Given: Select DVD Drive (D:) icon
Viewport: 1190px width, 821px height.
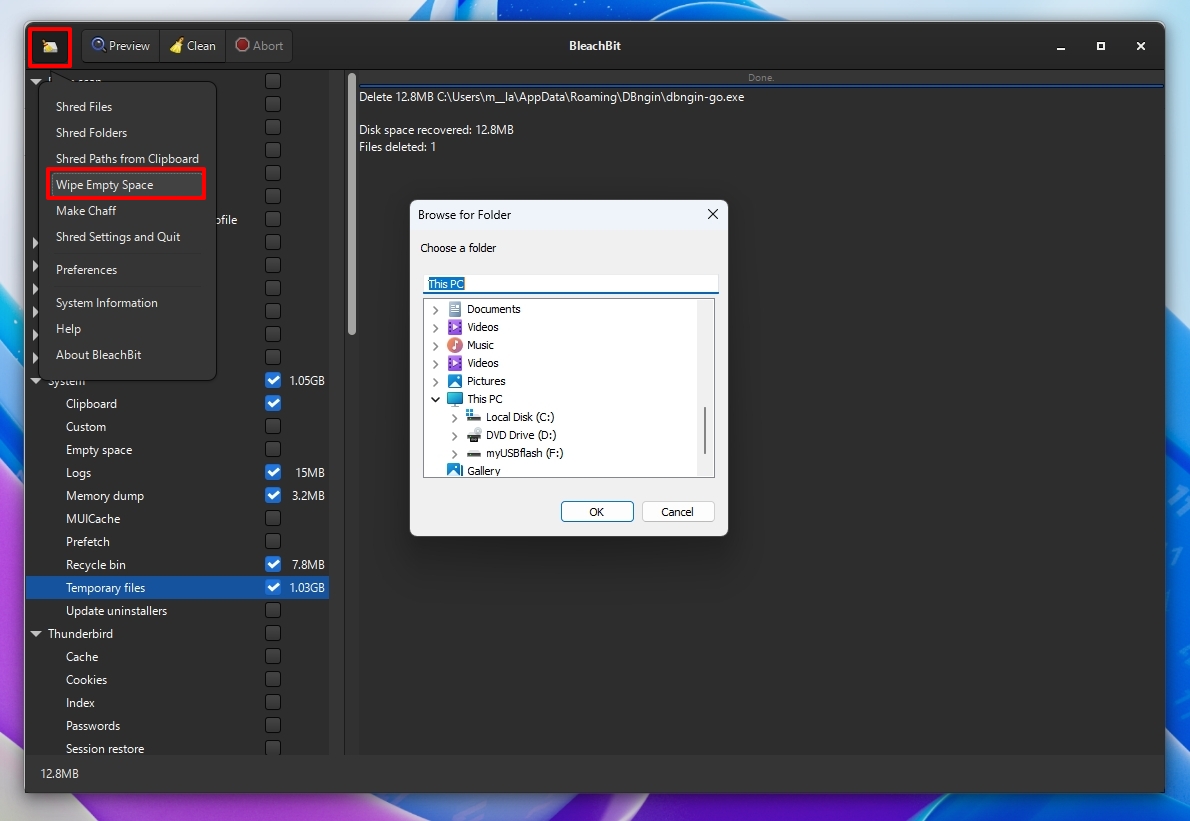Looking at the screenshot, I should click(474, 435).
